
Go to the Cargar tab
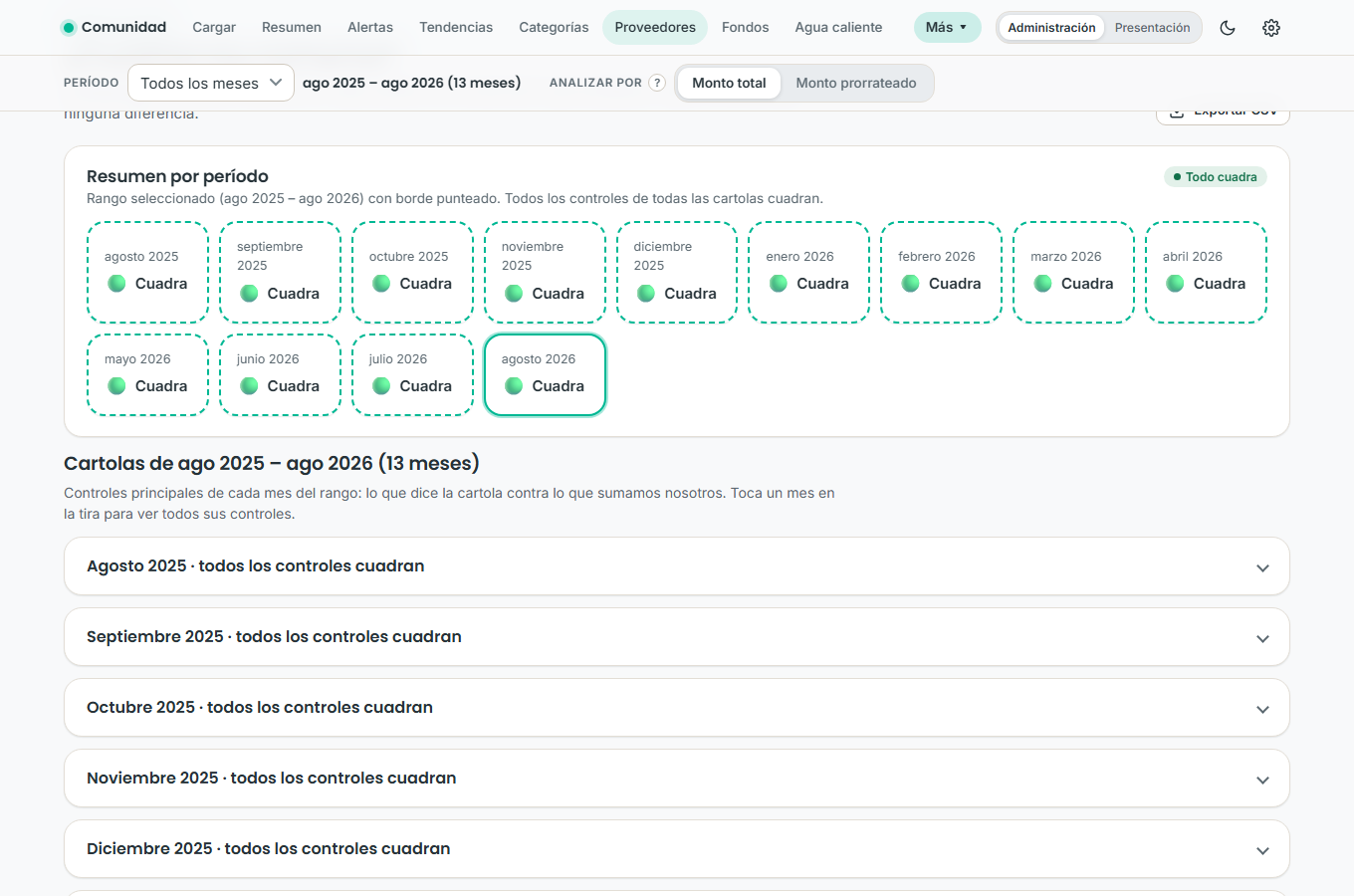[x=214, y=27]
